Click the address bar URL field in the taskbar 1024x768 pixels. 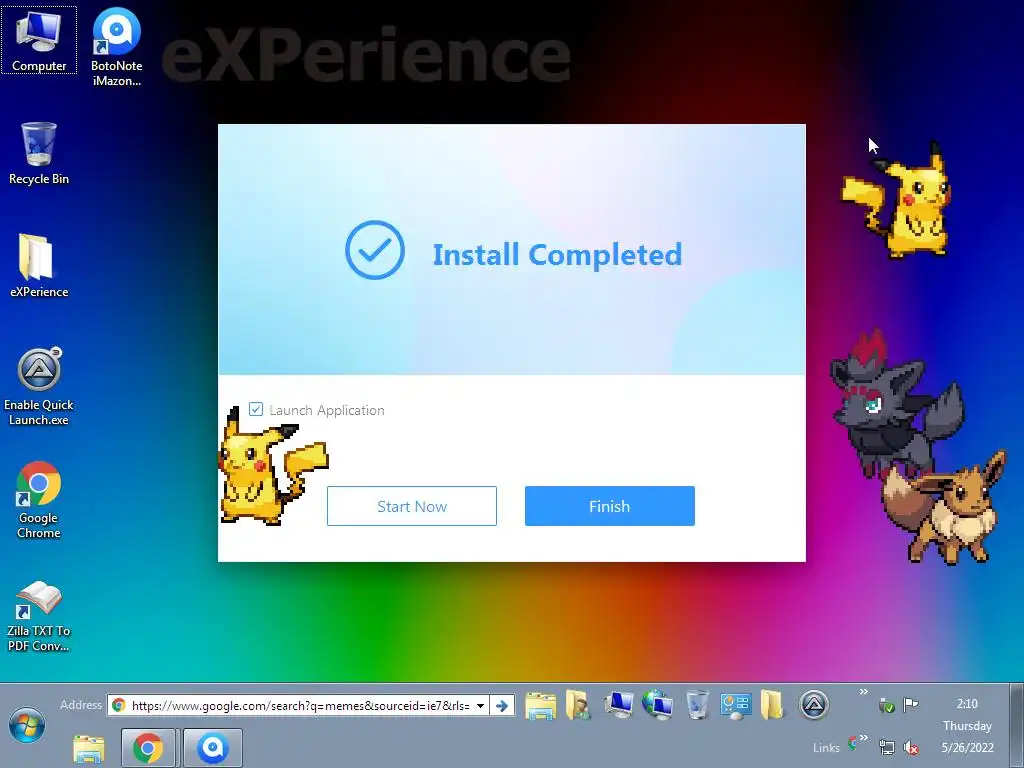pos(300,705)
